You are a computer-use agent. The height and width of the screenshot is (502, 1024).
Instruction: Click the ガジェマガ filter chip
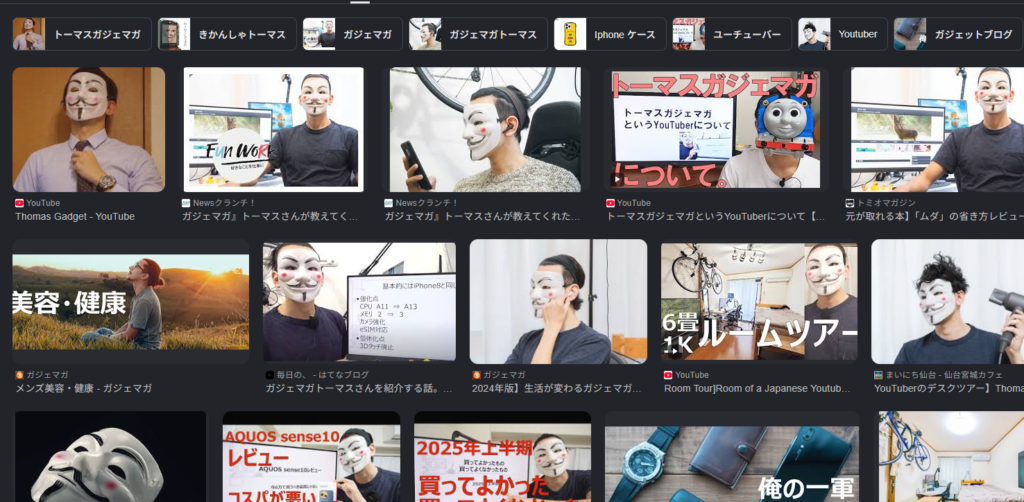point(353,34)
